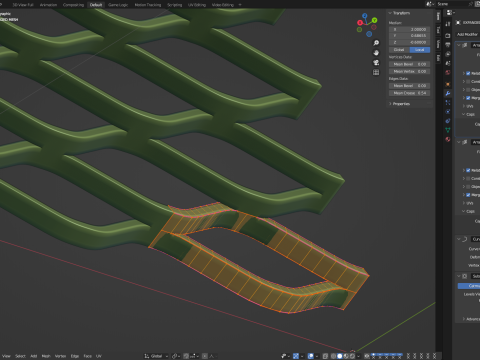The height and width of the screenshot is (360, 480).
Task: Open the Edge menu in viewport header
Action: [75, 356]
